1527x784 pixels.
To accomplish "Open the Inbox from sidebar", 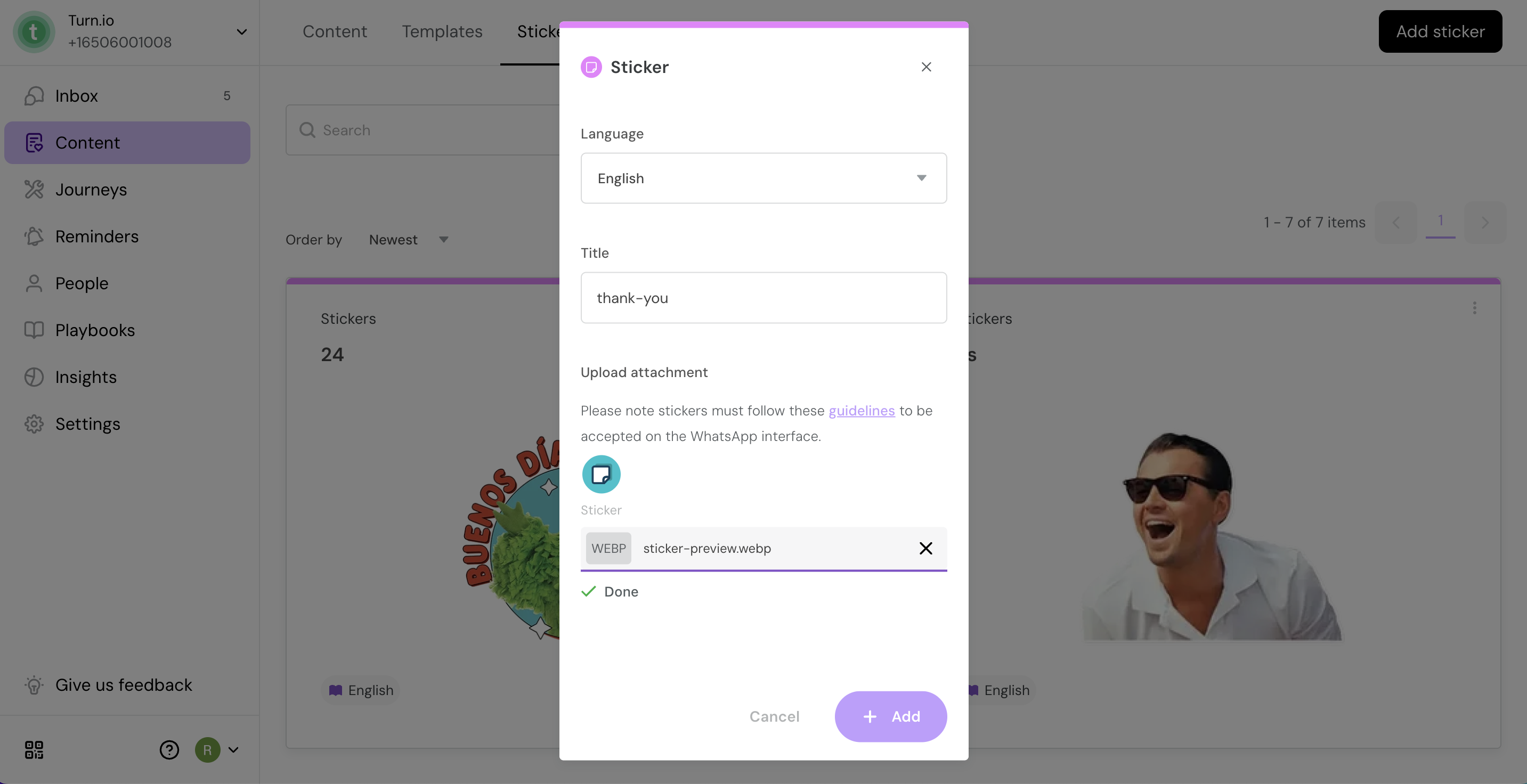I will pyautogui.click(x=127, y=95).
